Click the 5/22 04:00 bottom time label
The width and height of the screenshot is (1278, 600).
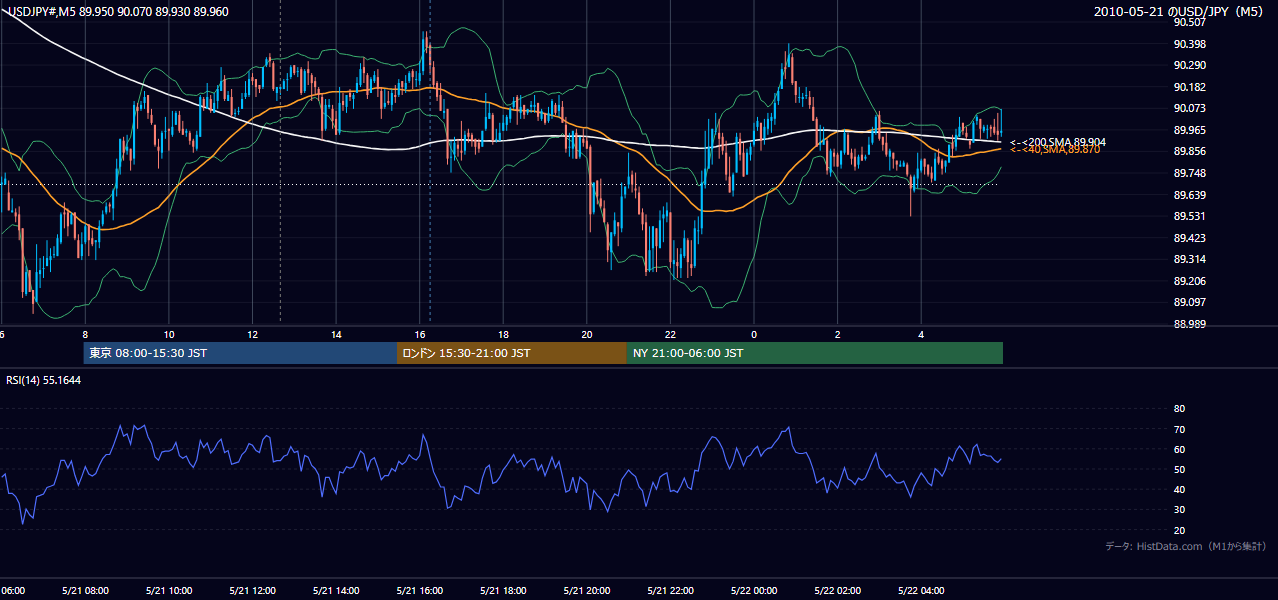click(x=921, y=591)
